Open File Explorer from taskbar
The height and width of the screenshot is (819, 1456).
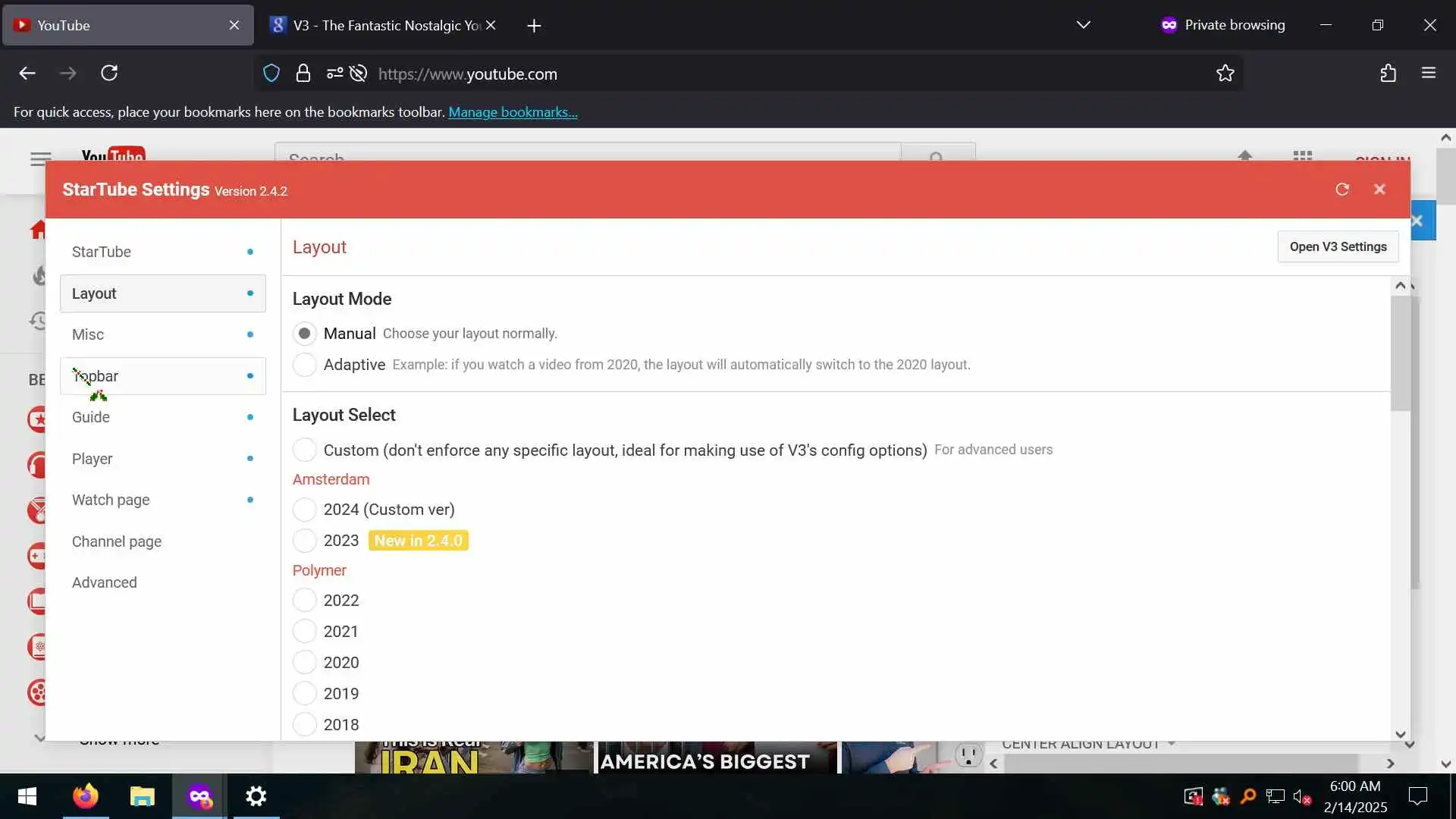point(142,796)
